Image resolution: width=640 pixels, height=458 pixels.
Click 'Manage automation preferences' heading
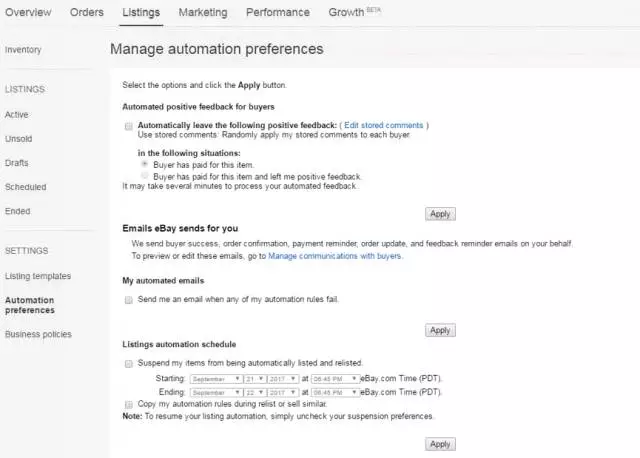(x=217, y=49)
